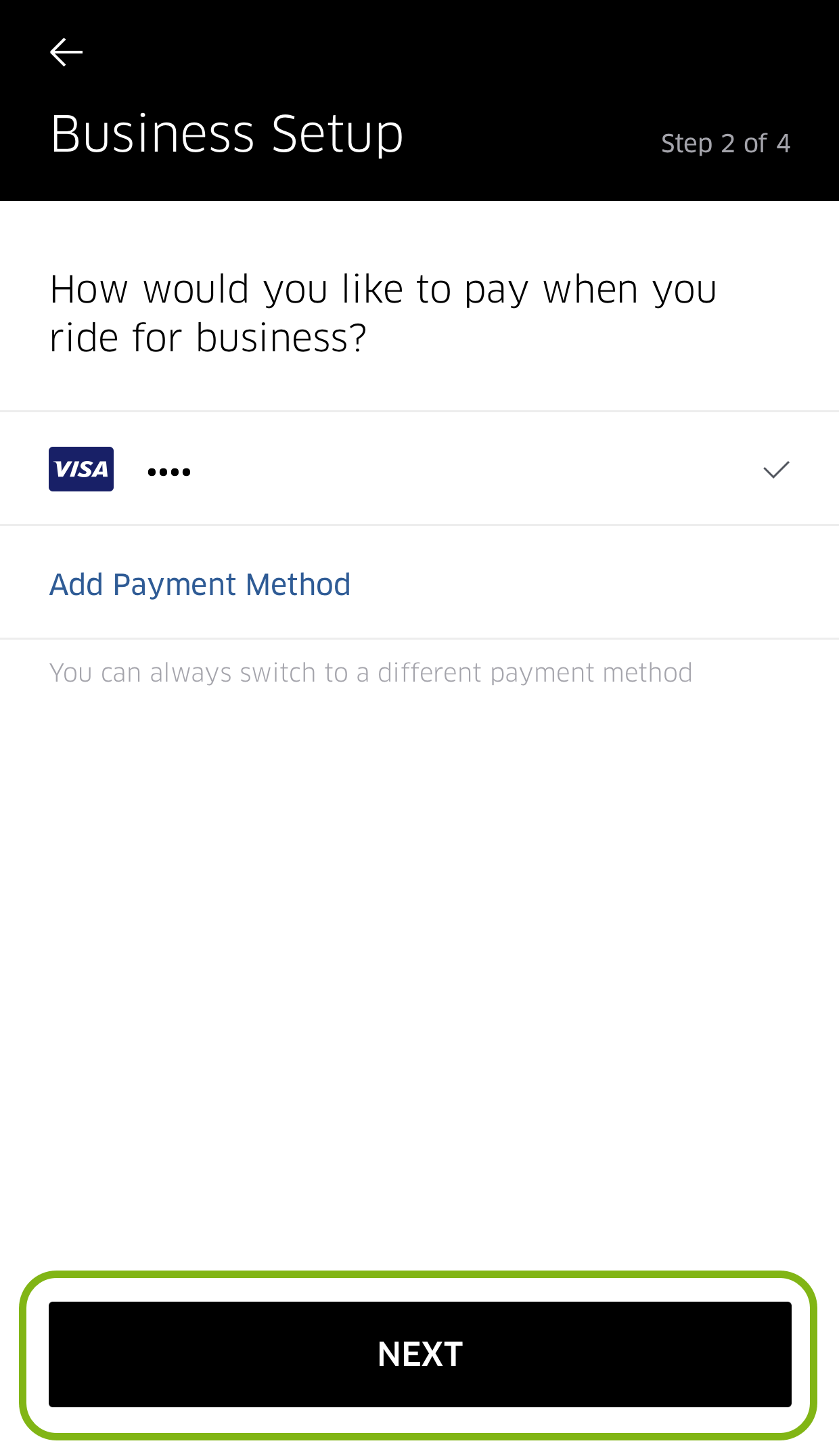
Task: Click the Business Setup header
Action: [x=227, y=134]
